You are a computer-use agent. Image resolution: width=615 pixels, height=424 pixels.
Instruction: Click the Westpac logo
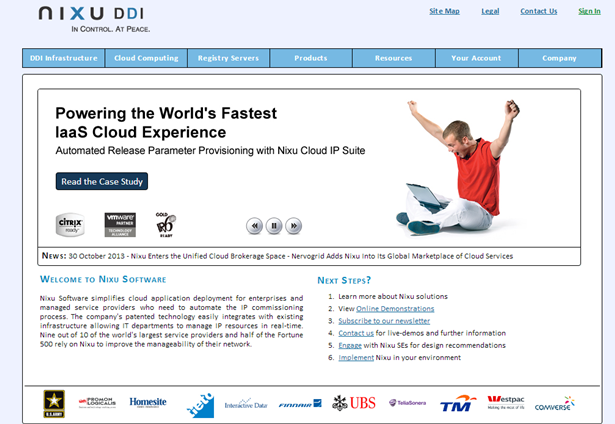pos(506,402)
